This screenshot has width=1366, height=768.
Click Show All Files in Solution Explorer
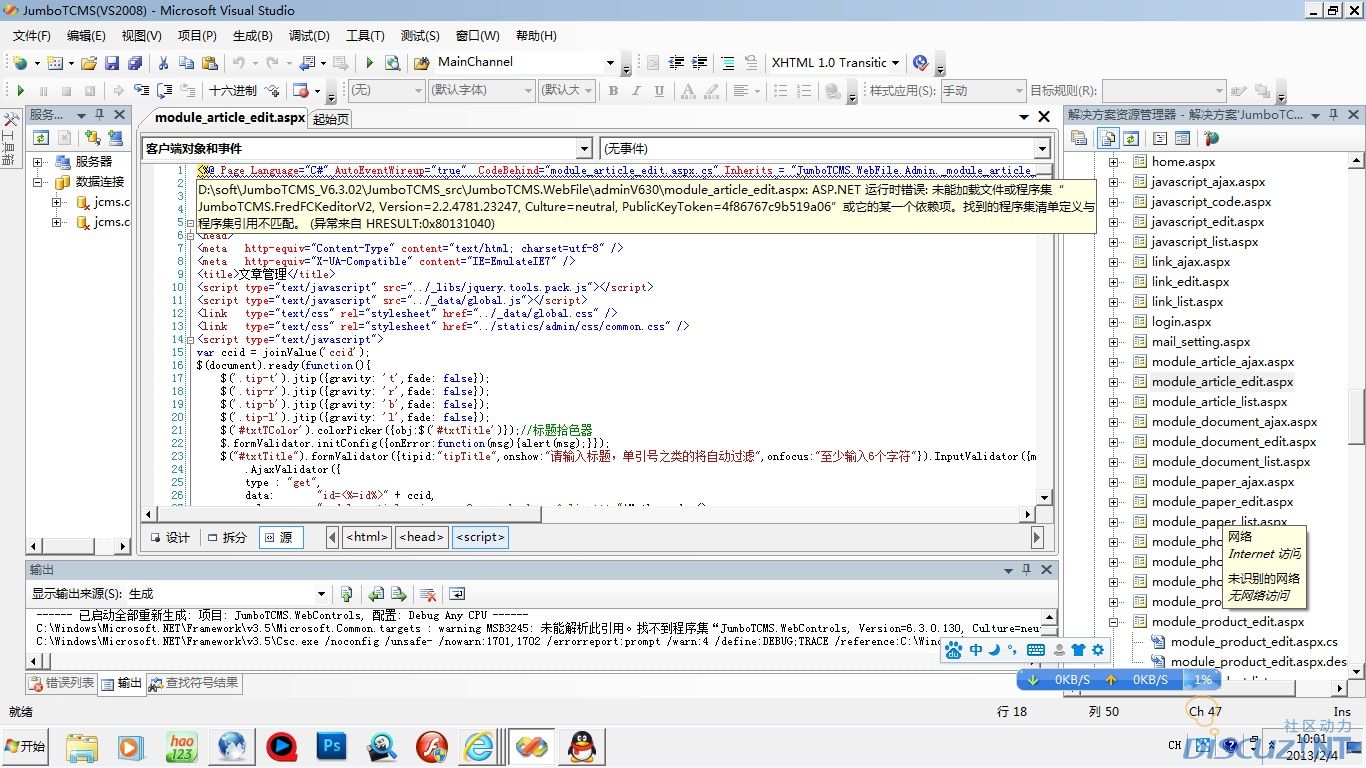click(1108, 138)
